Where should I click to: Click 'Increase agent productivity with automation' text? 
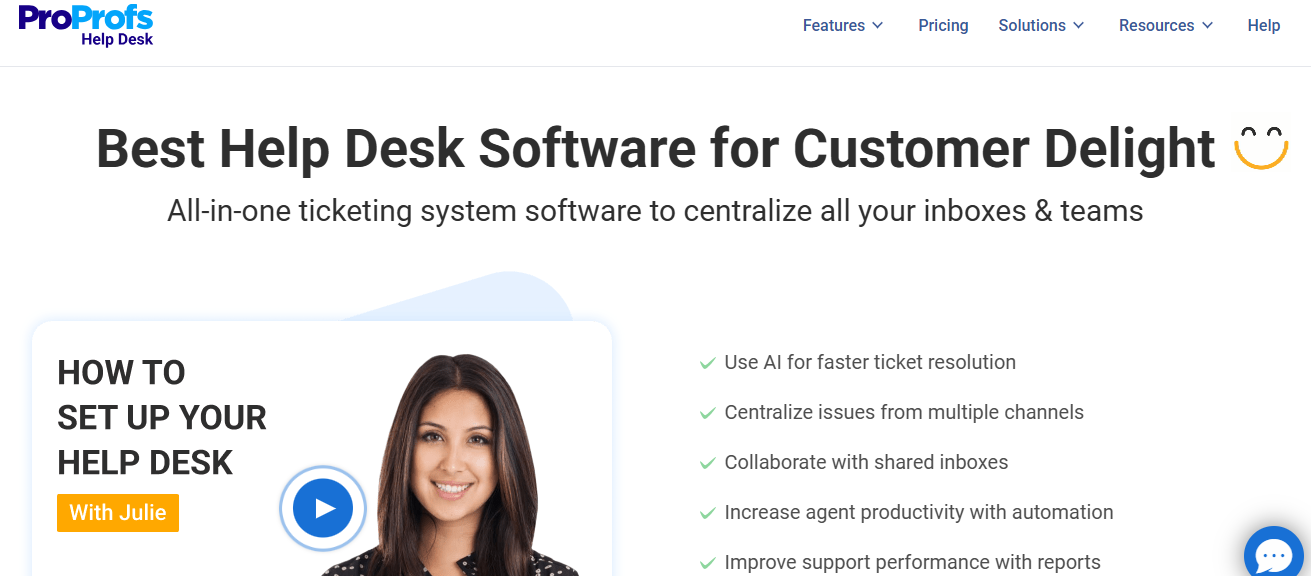[x=919, y=512]
